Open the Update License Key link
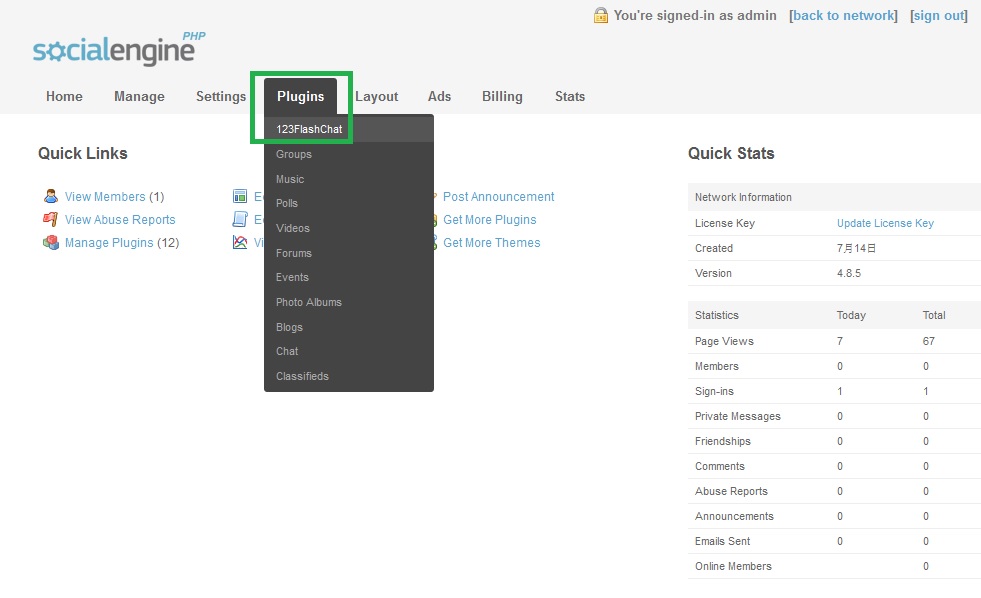Screen dimensions: 981x598 click(884, 222)
